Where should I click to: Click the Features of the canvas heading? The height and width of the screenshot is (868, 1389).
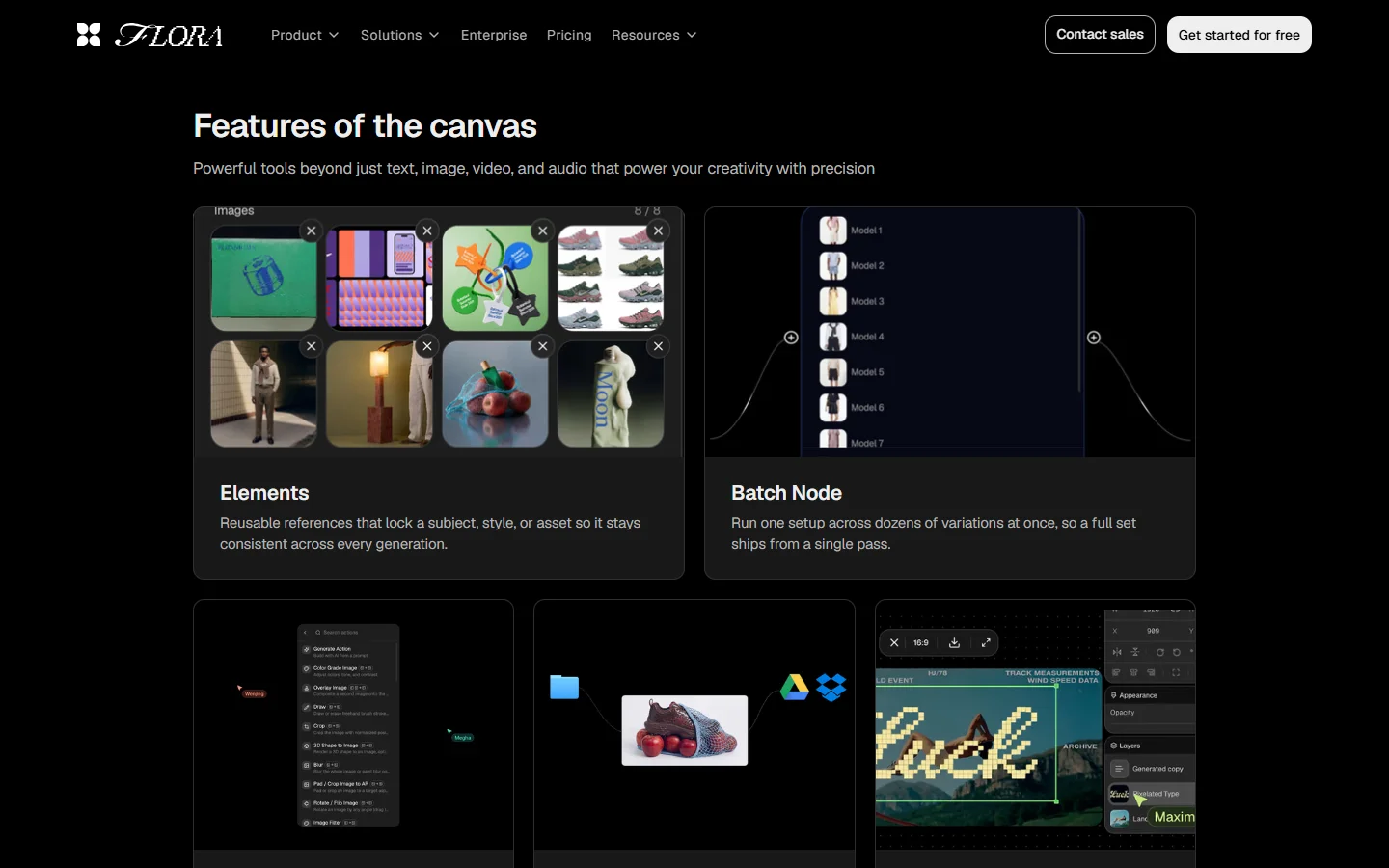click(x=365, y=126)
